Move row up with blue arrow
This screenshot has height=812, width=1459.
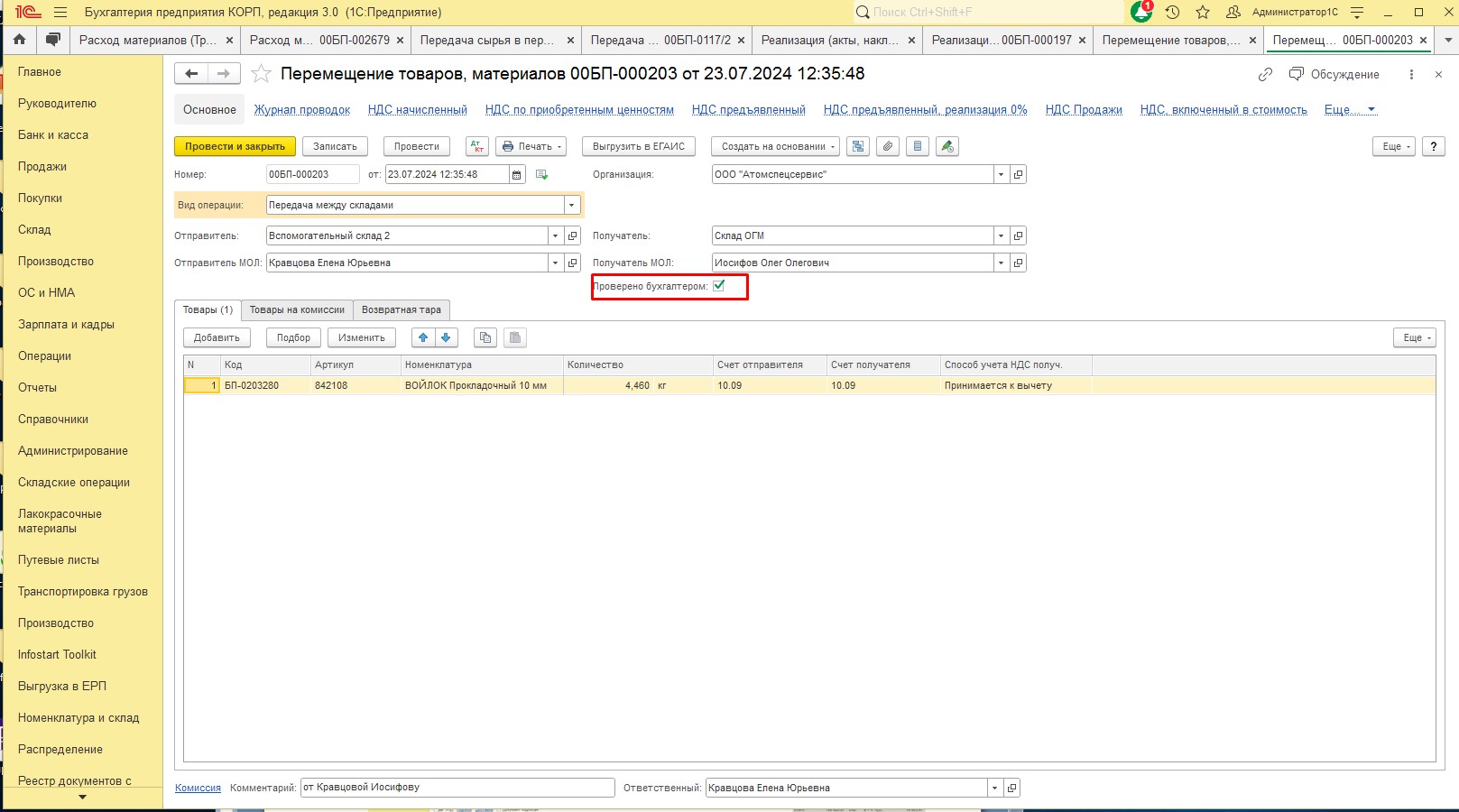423,337
